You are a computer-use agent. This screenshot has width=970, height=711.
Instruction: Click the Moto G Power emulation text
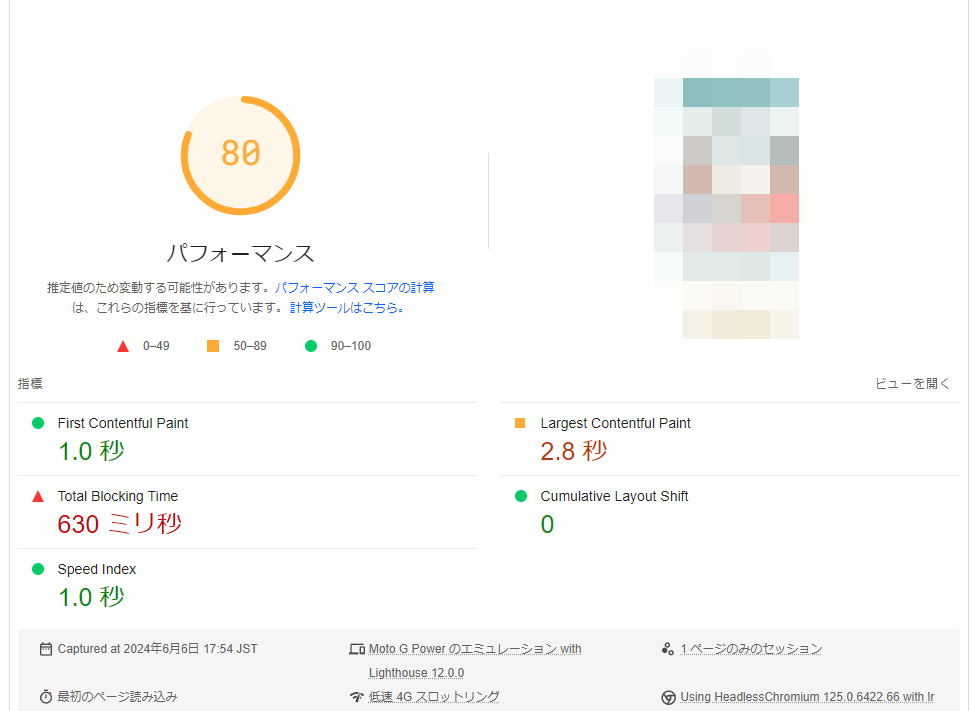pyautogui.click(x=475, y=649)
